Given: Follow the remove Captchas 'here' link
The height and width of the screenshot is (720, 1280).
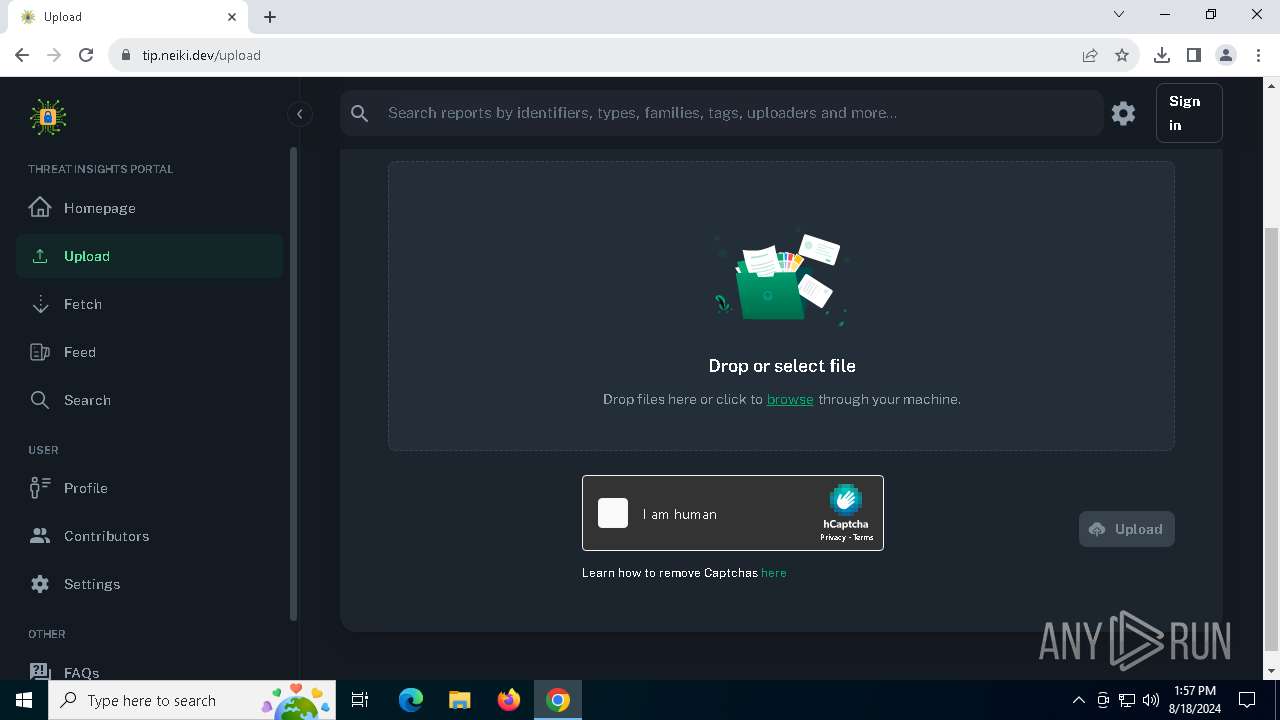Looking at the screenshot, I should pyautogui.click(x=774, y=573).
